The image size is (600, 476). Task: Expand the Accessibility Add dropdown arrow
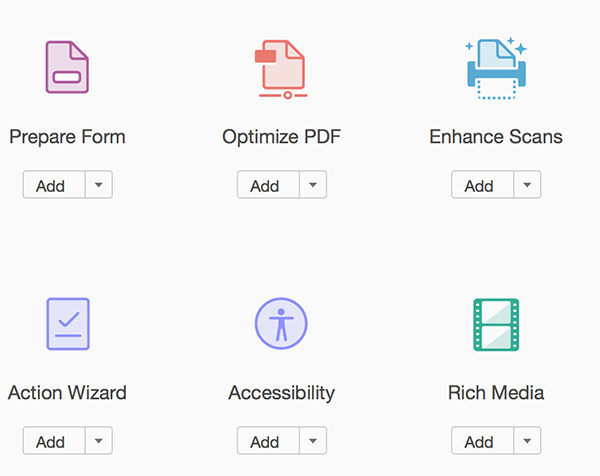[x=312, y=441]
